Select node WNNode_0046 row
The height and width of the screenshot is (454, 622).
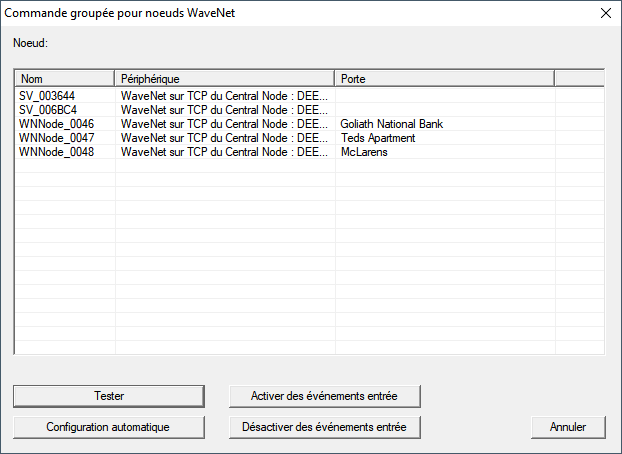pos(56,124)
